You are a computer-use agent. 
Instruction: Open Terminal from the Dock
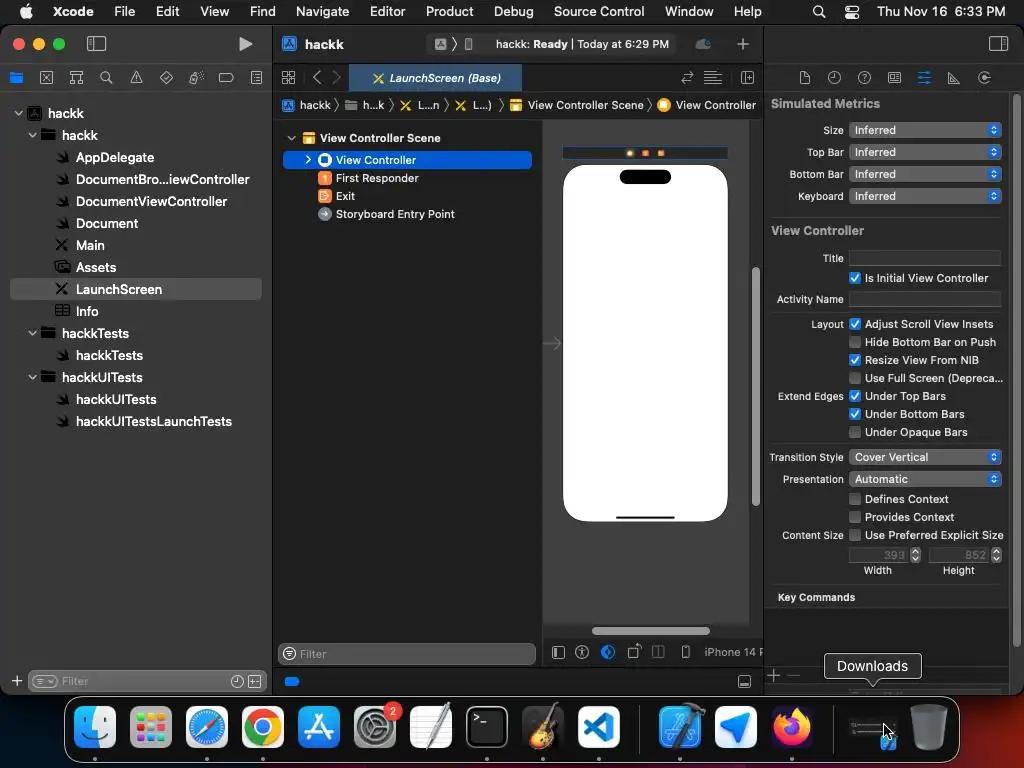pos(487,727)
